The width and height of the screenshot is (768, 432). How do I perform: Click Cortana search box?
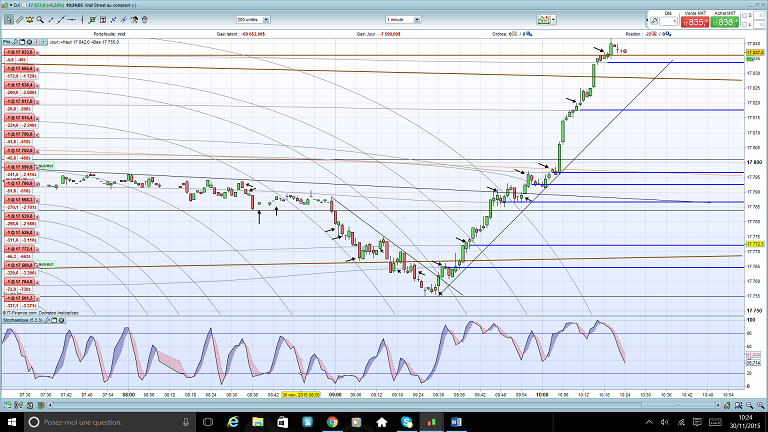point(110,422)
